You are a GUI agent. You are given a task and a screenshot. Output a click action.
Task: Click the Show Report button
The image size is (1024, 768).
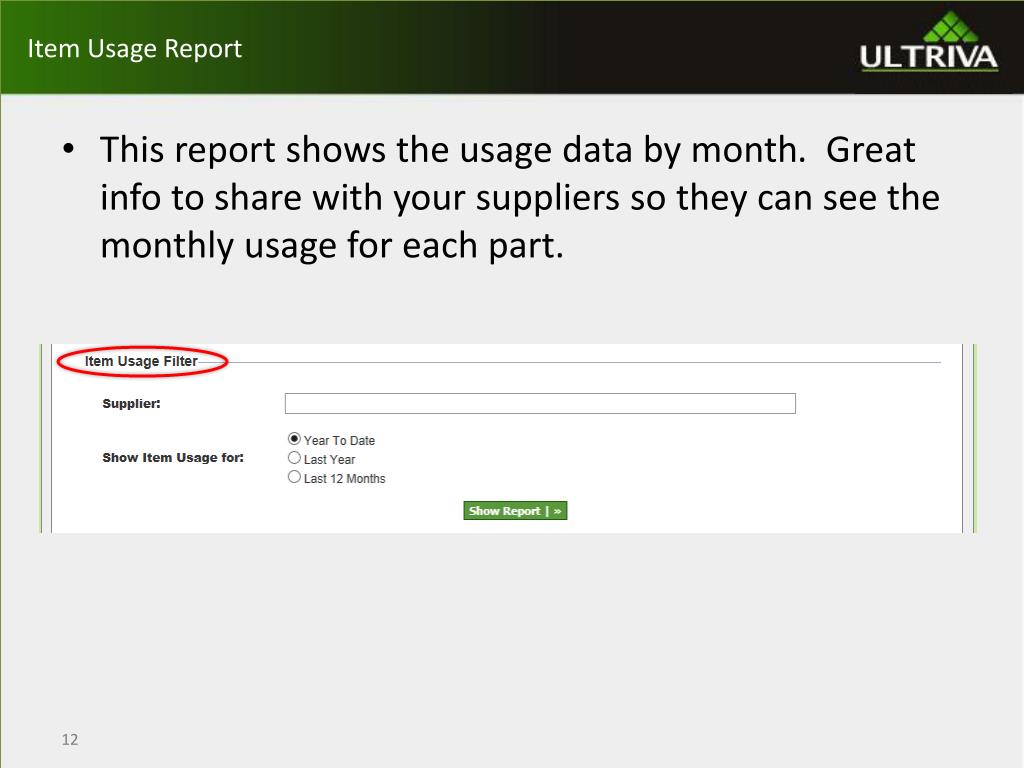[515, 511]
